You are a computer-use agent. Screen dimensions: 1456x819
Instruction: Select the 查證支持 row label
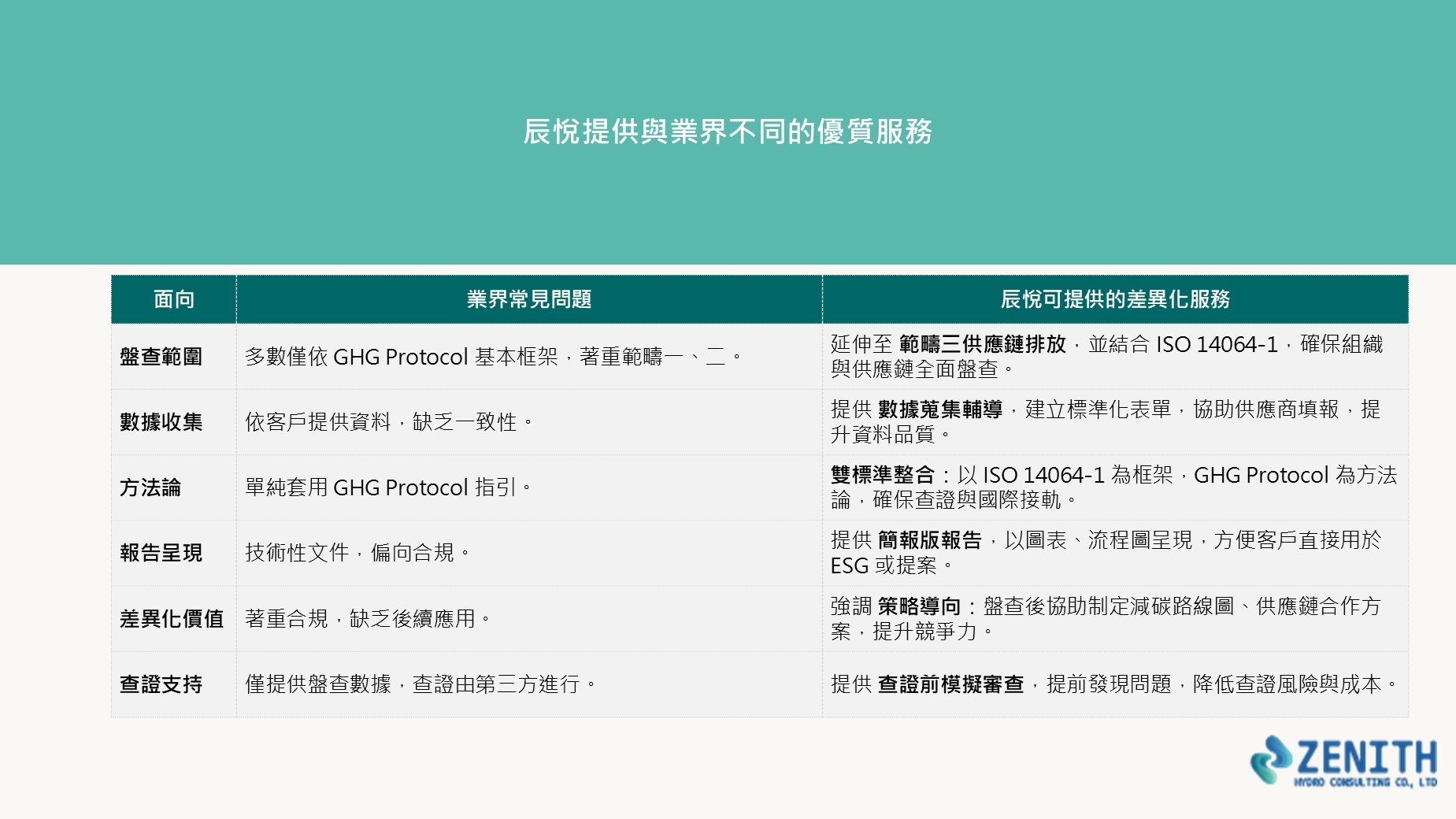[x=161, y=684]
